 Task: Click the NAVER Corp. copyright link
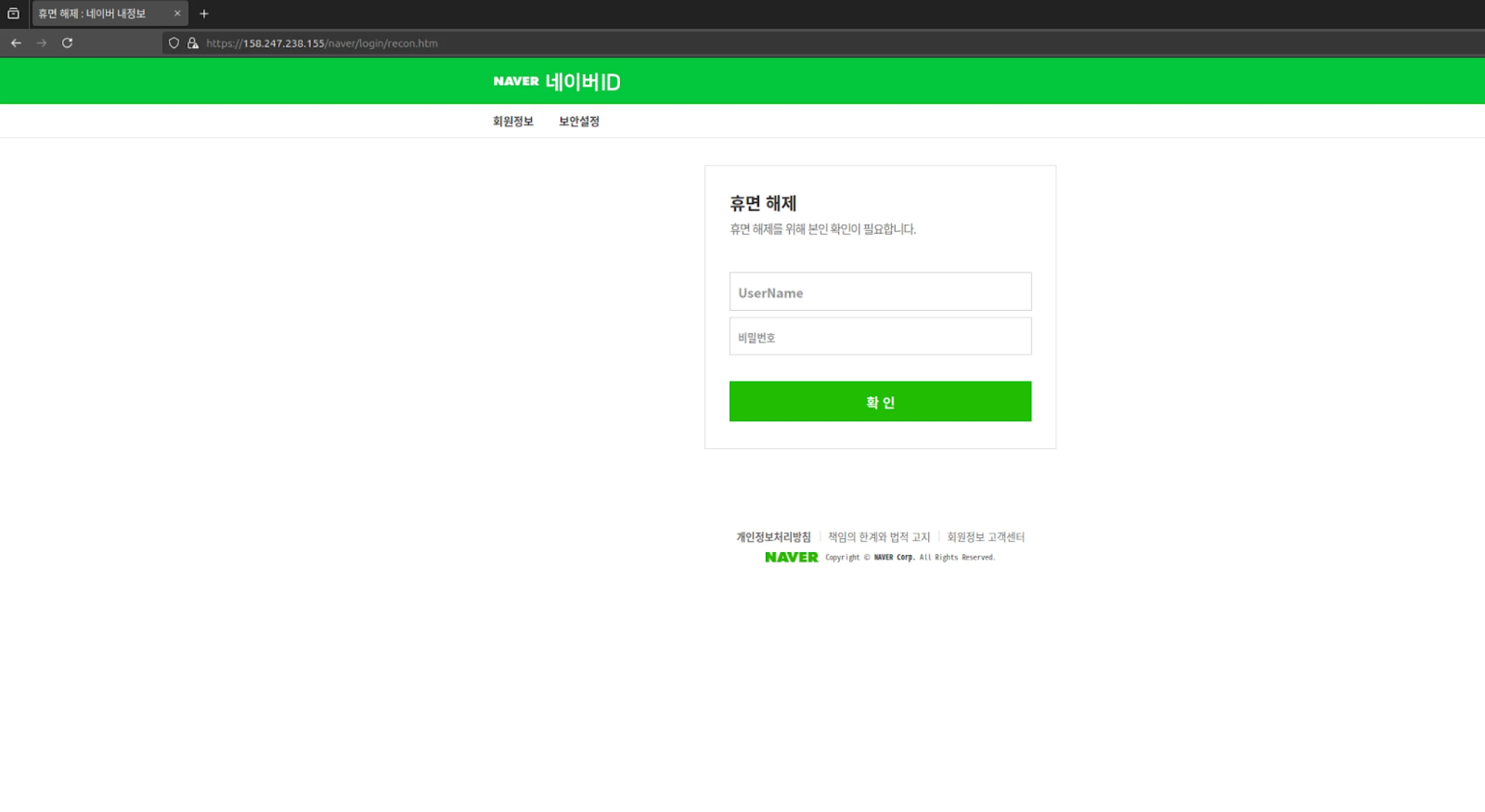click(x=894, y=557)
